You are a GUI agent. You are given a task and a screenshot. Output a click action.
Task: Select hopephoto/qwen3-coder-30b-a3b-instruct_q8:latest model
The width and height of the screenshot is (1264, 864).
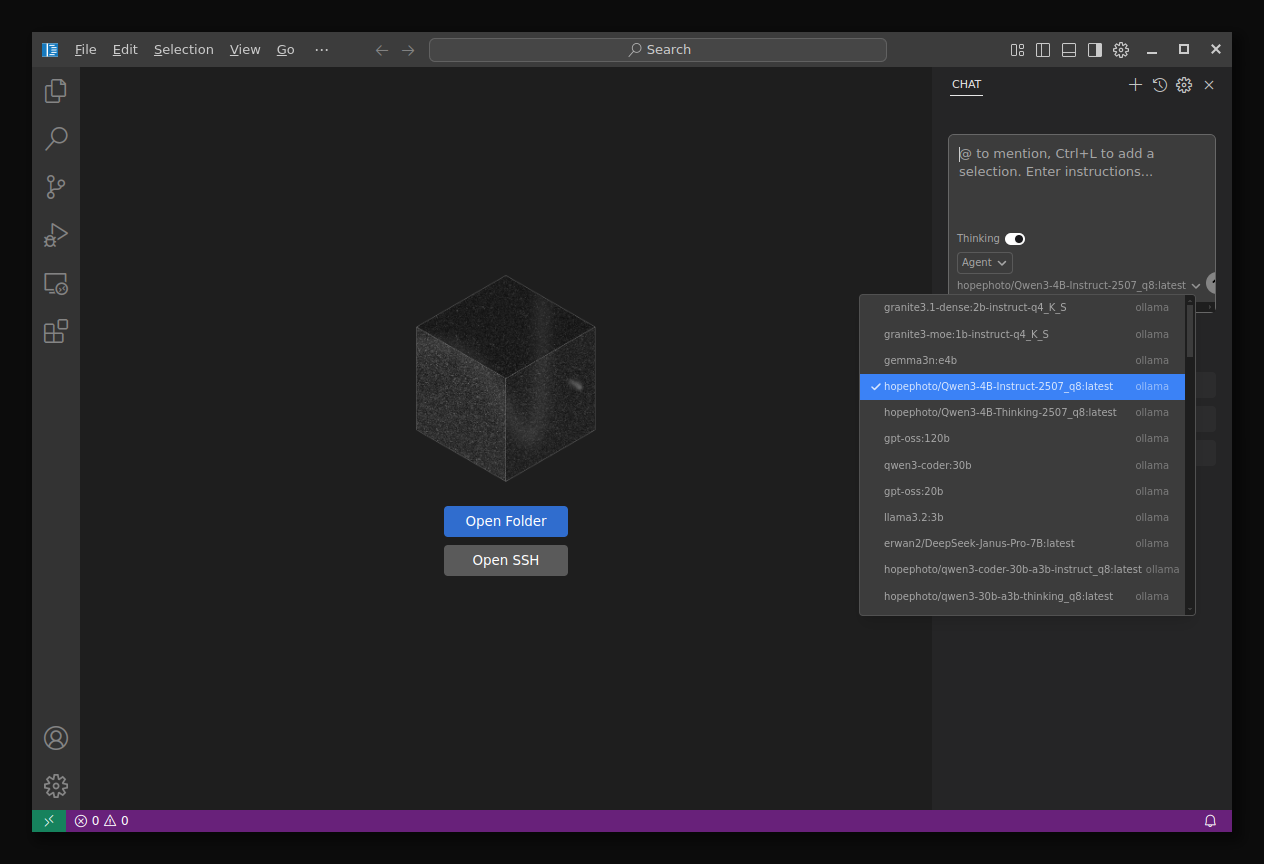(1022, 569)
